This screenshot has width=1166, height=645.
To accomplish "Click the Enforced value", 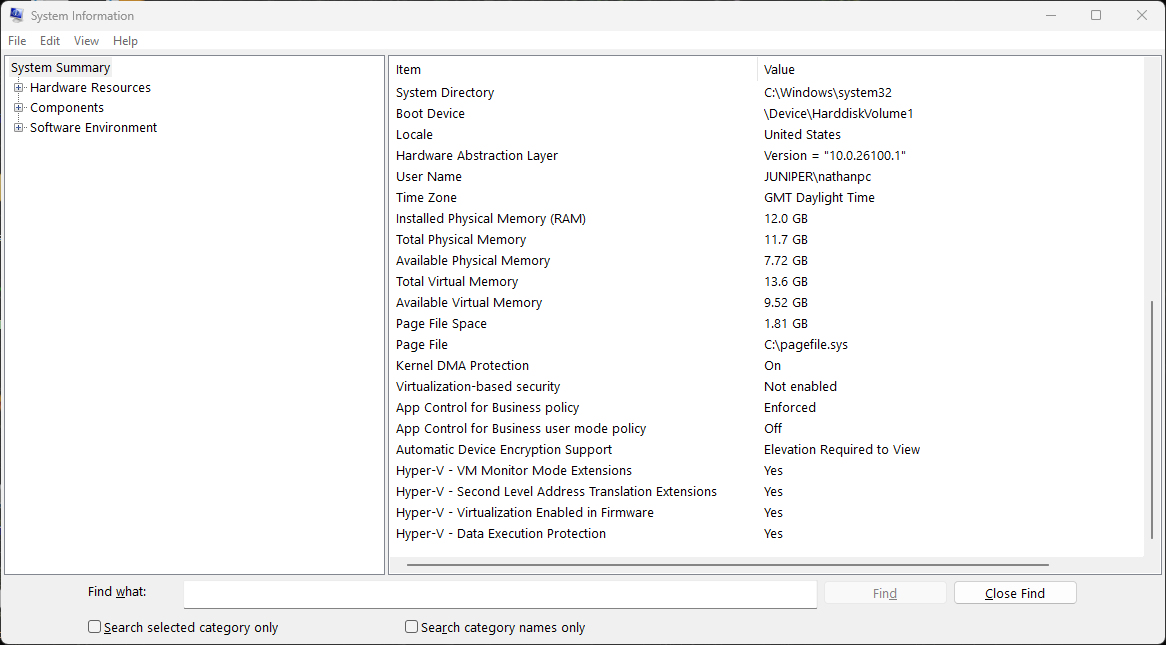I will [x=790, y=408].
